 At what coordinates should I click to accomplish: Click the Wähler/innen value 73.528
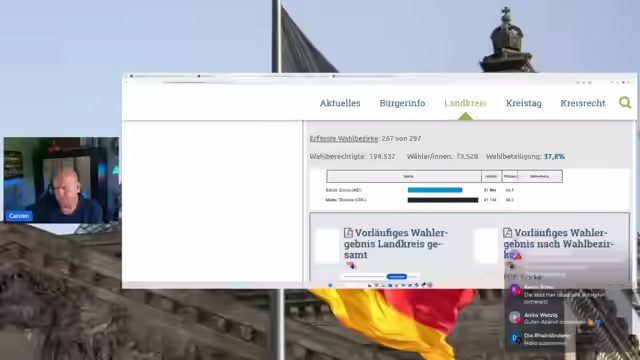[x=467, y=156]
